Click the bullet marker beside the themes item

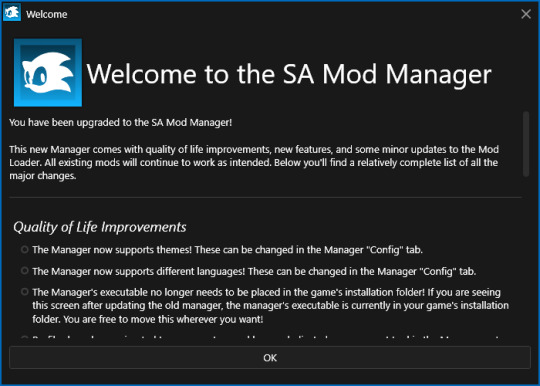(x=24, y=249)
